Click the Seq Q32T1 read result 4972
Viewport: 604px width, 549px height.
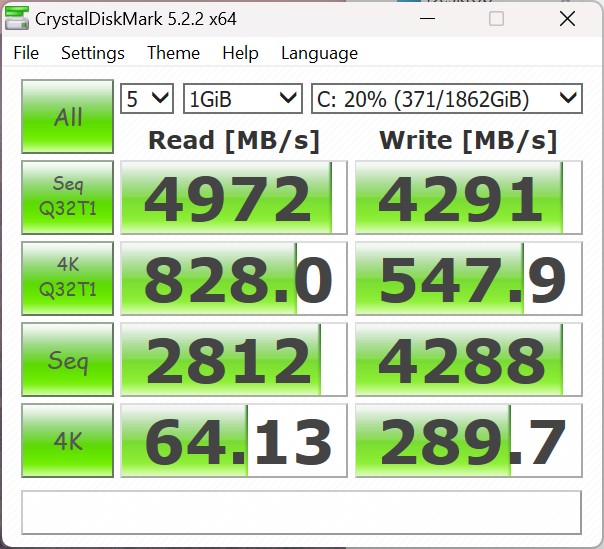tap(233, 197)
